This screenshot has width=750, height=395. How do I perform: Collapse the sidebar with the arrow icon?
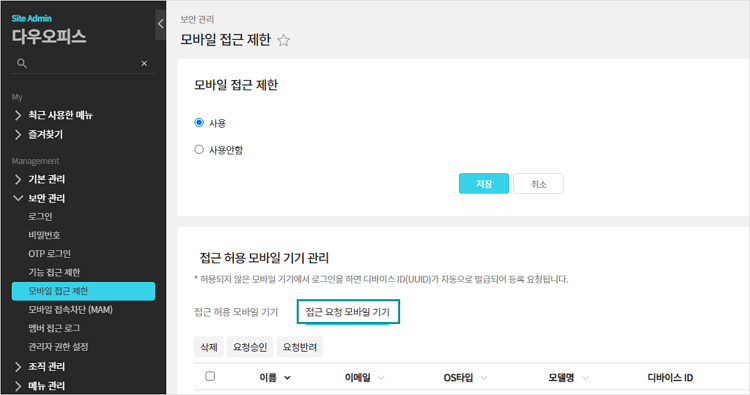tap(161, 23)
